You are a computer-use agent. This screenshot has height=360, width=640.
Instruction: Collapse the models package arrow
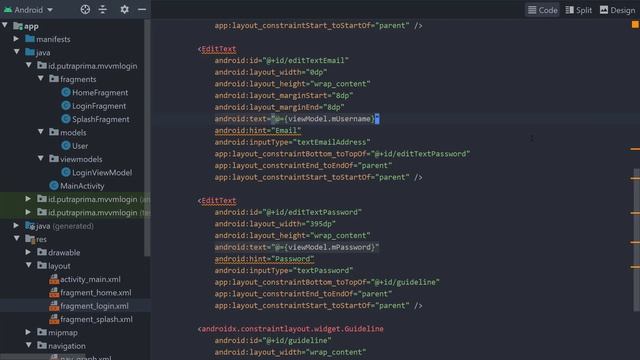point(41,132)
